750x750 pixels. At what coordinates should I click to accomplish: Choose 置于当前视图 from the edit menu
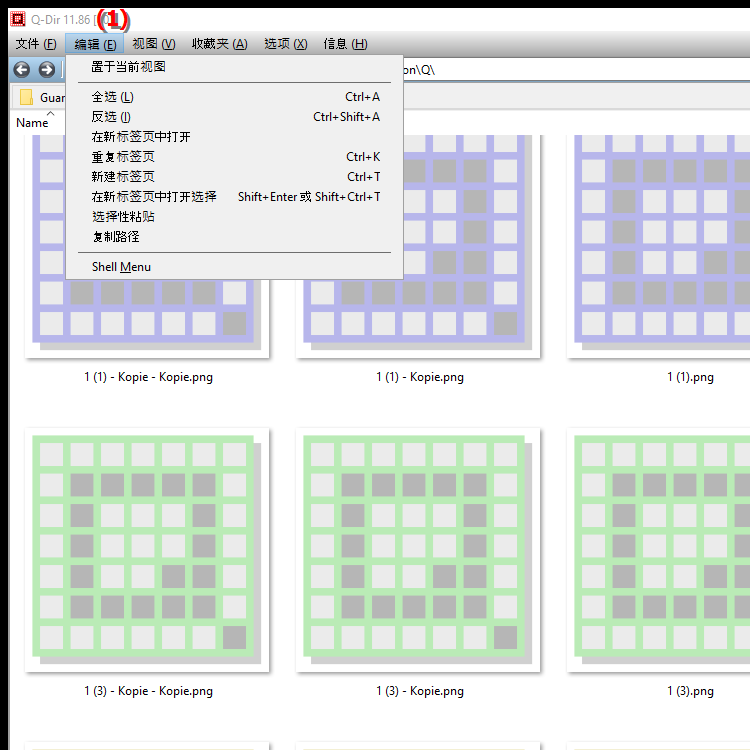point(234,67)
